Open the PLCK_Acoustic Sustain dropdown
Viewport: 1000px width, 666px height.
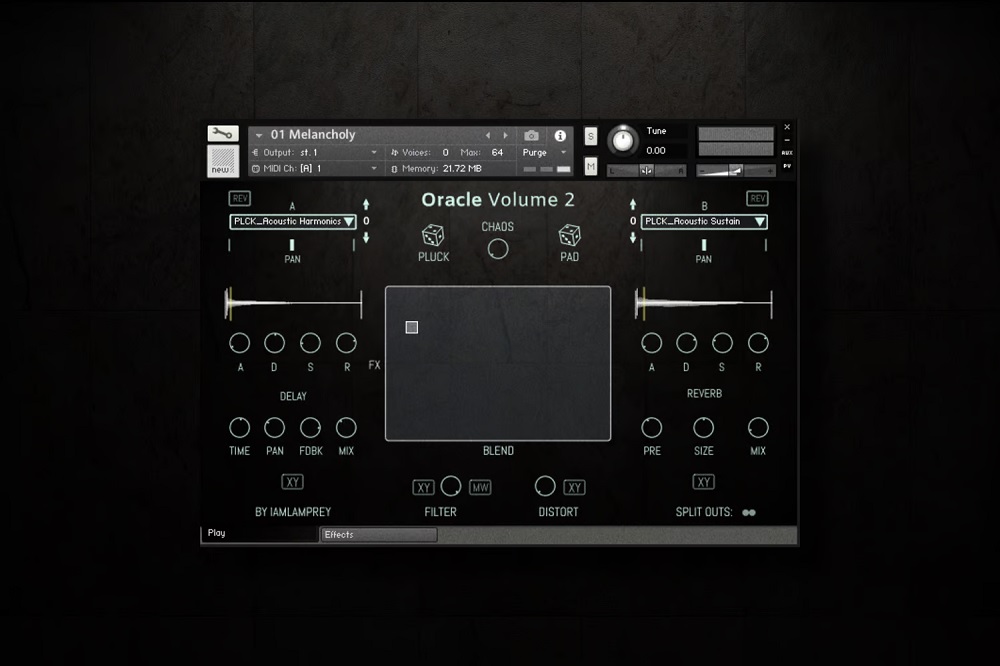point(705,222)
